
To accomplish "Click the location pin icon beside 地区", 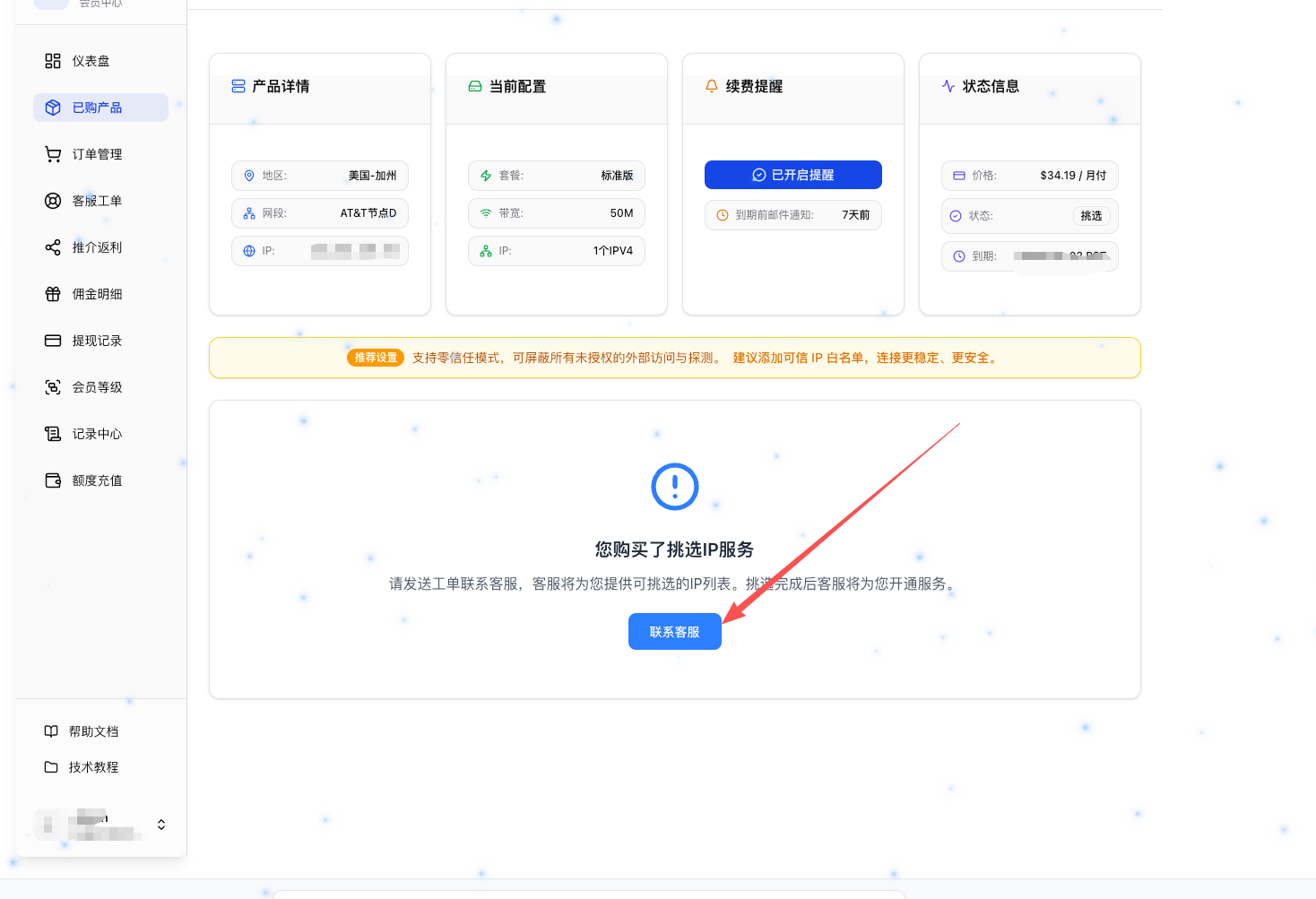I will (249, 176).
